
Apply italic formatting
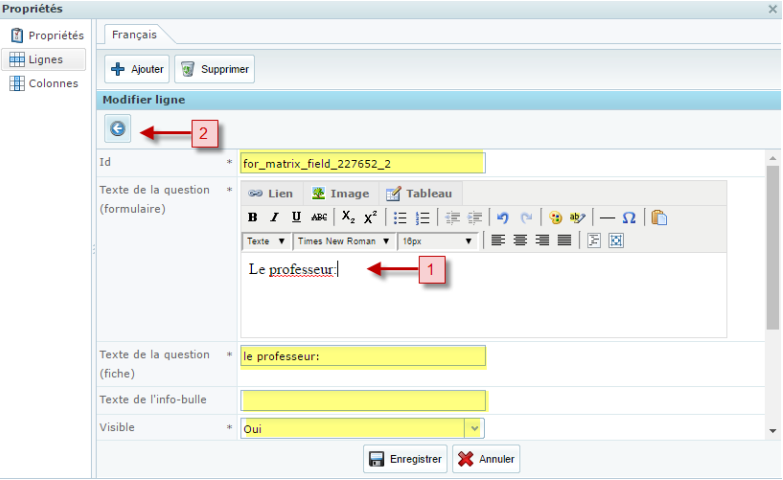point(274,217)
